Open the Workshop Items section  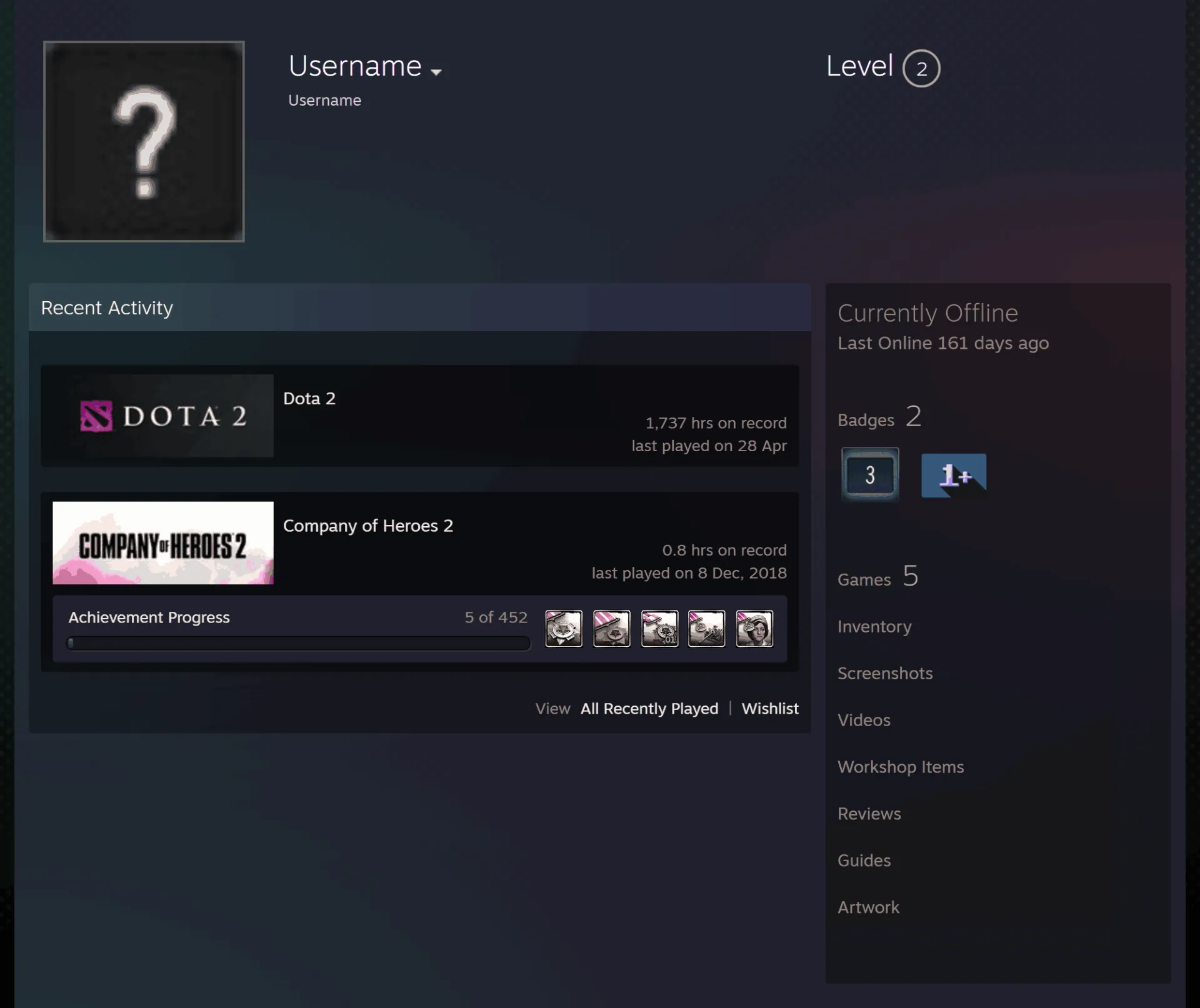901,767
